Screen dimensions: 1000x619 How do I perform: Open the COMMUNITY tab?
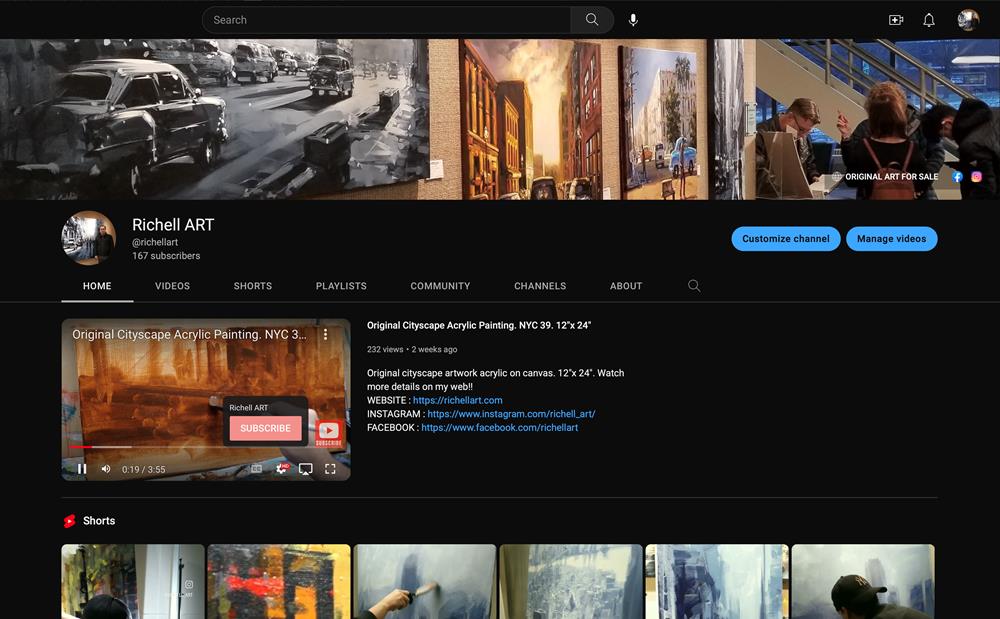pos(440,286)
